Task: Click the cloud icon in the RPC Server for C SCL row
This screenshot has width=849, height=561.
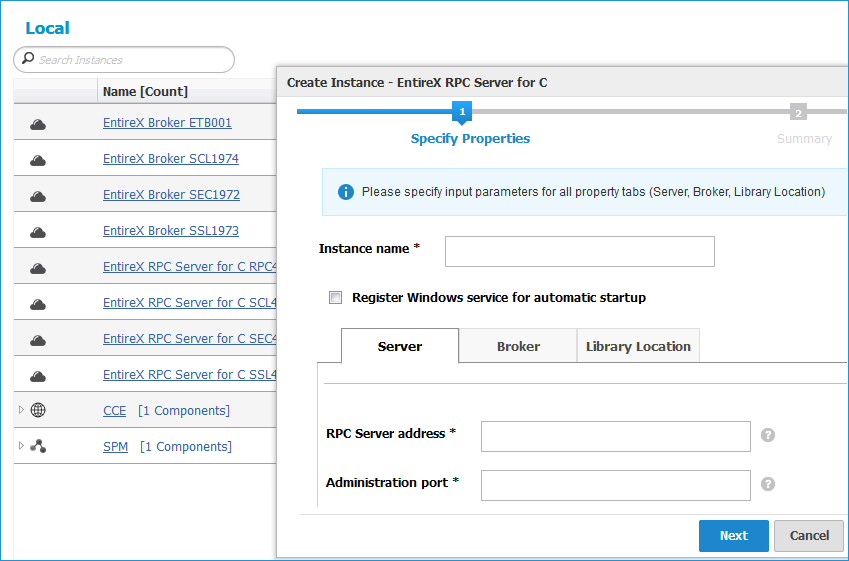Action: (x=38, y=305)
